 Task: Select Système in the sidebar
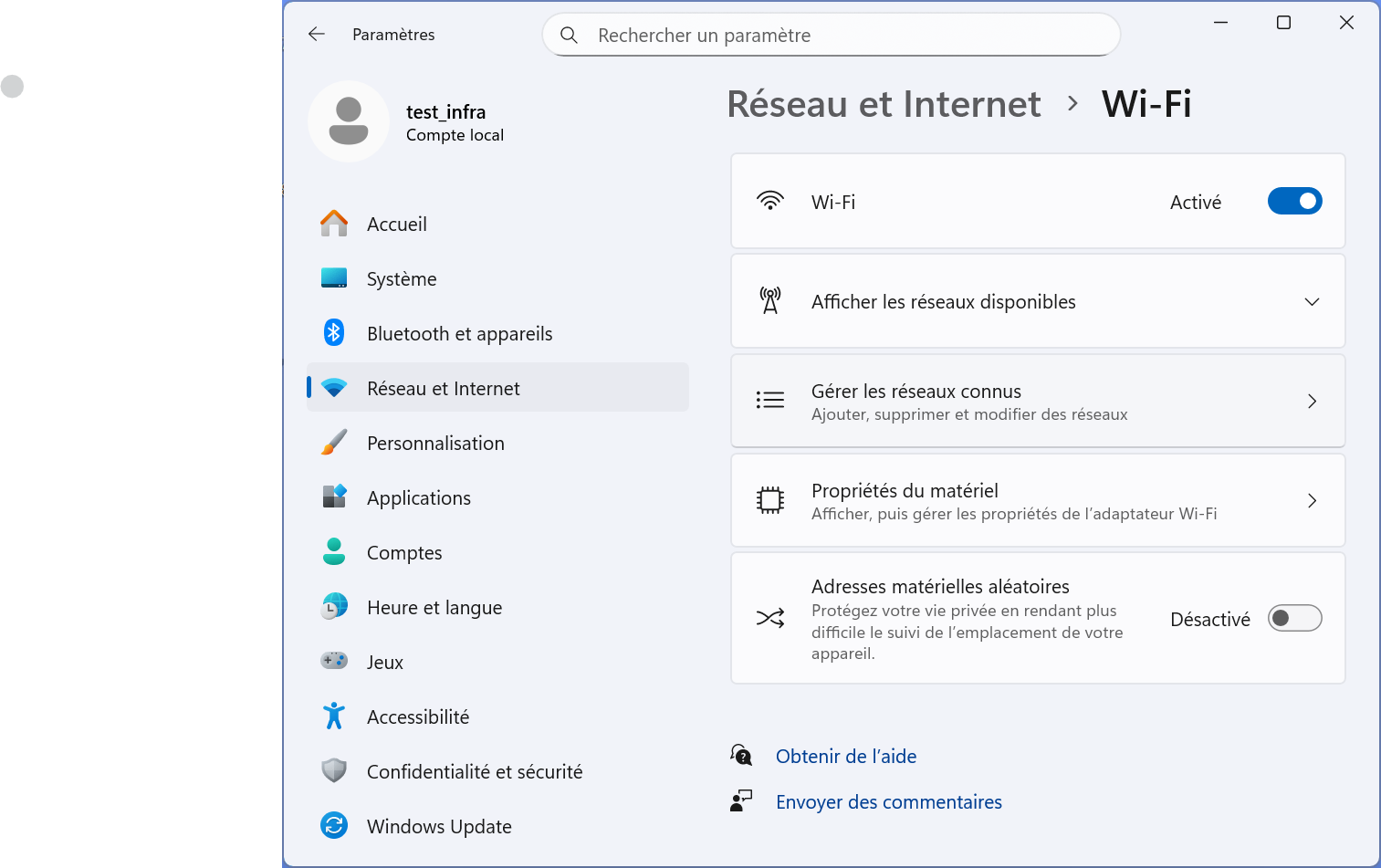(x=402, y=279)
